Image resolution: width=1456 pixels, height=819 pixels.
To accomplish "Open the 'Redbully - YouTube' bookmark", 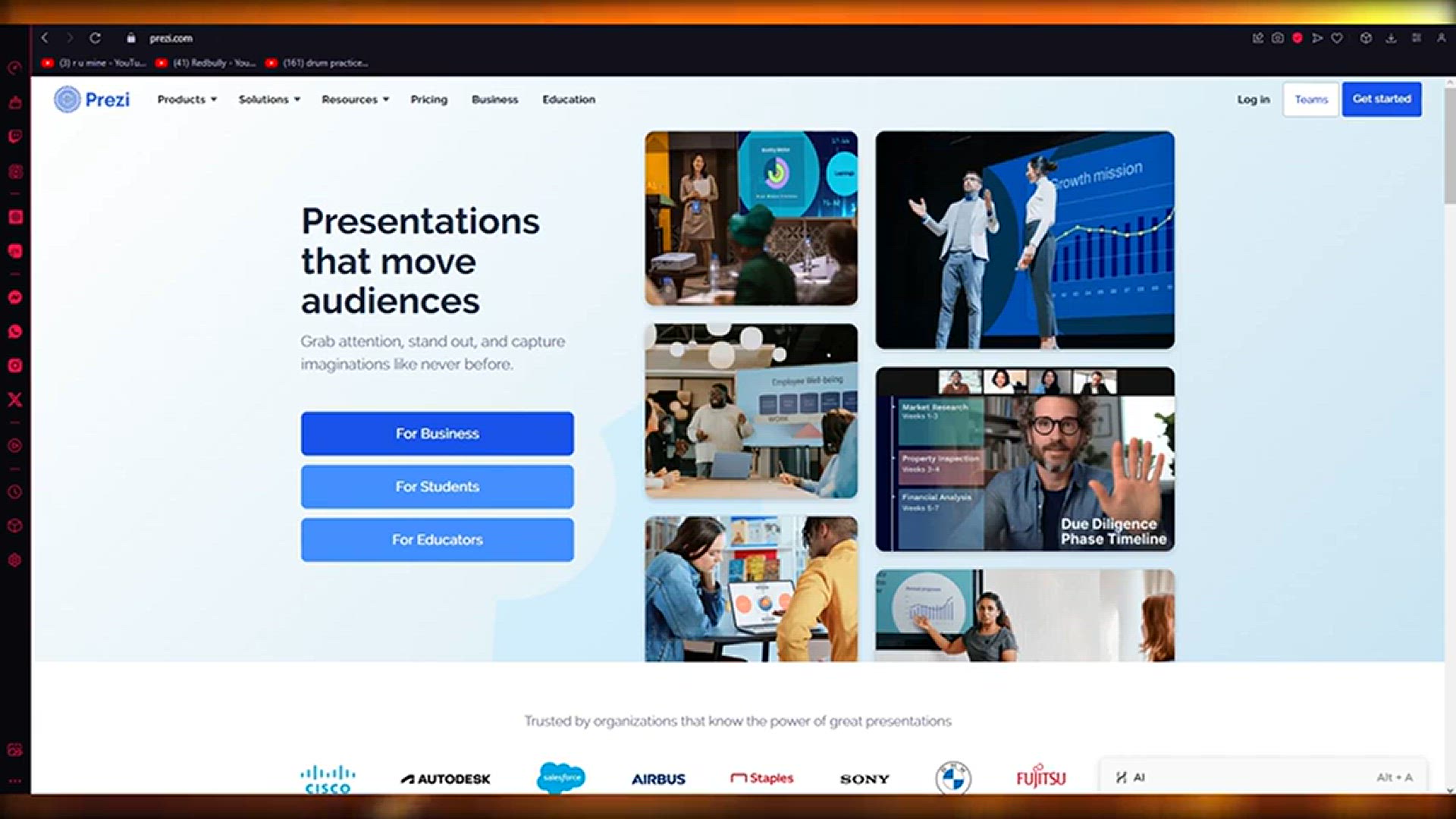I will (x=206, y=63).
